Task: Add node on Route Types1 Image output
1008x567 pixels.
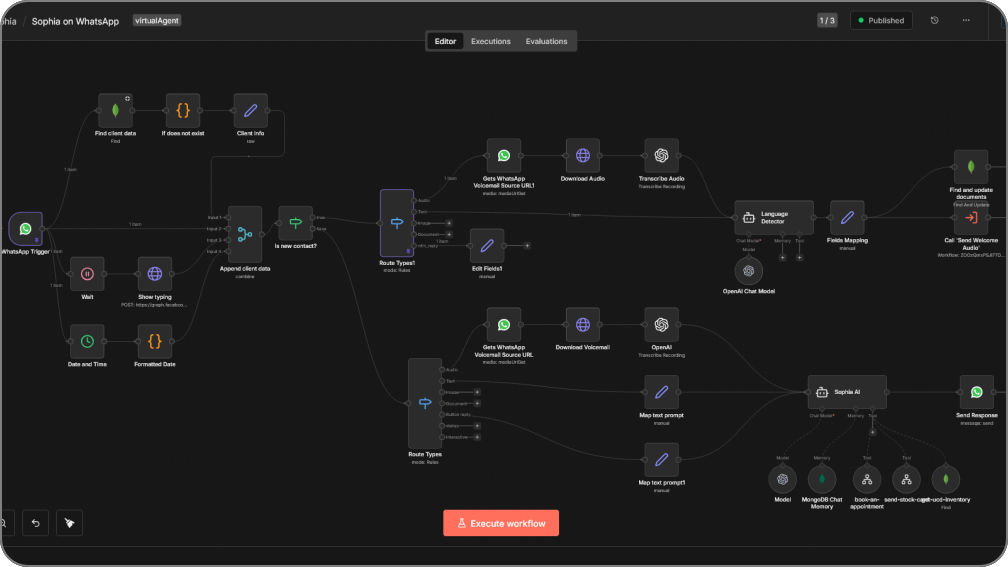Action: click(449, 223)
